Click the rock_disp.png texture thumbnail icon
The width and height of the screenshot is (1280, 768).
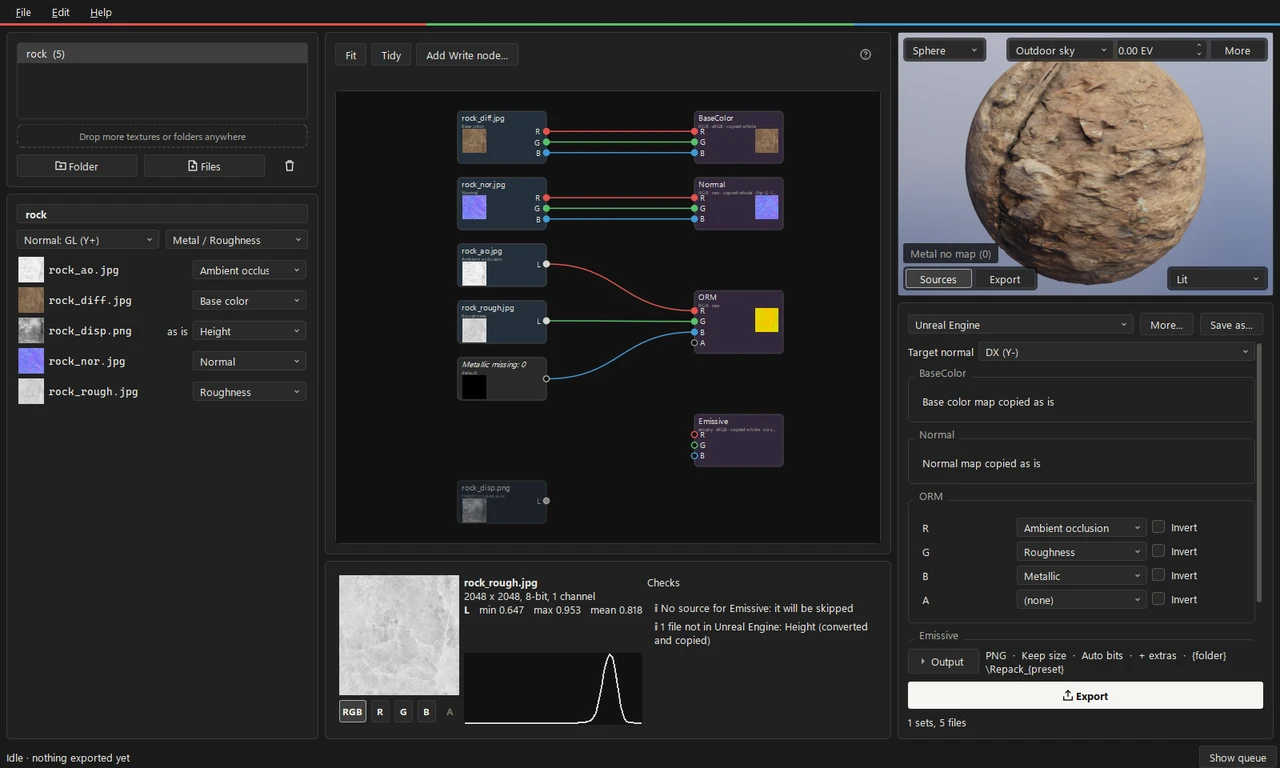tap(31, 331)
